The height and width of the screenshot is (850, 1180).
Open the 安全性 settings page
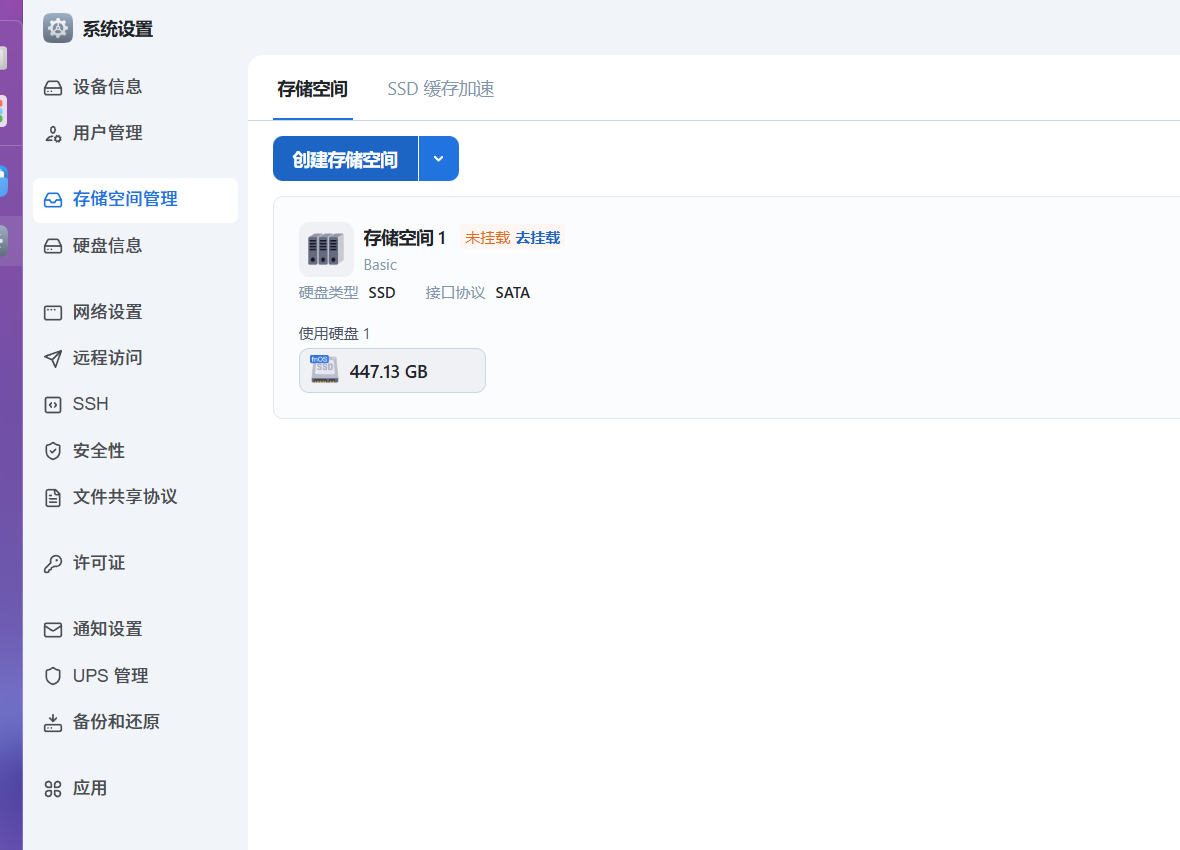click(x=135, y=450)
